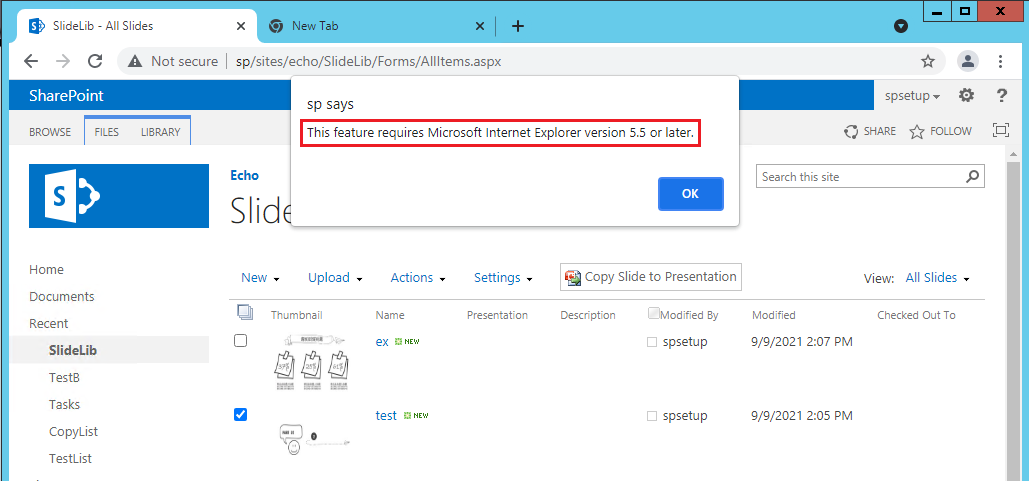Close the SlideLib - All Slides tab
The width and height of the screenshot is (1029, 481).
[x=241, y=26]
